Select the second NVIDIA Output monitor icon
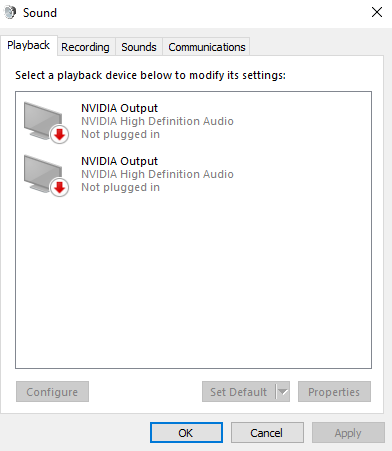 point(43,174)
